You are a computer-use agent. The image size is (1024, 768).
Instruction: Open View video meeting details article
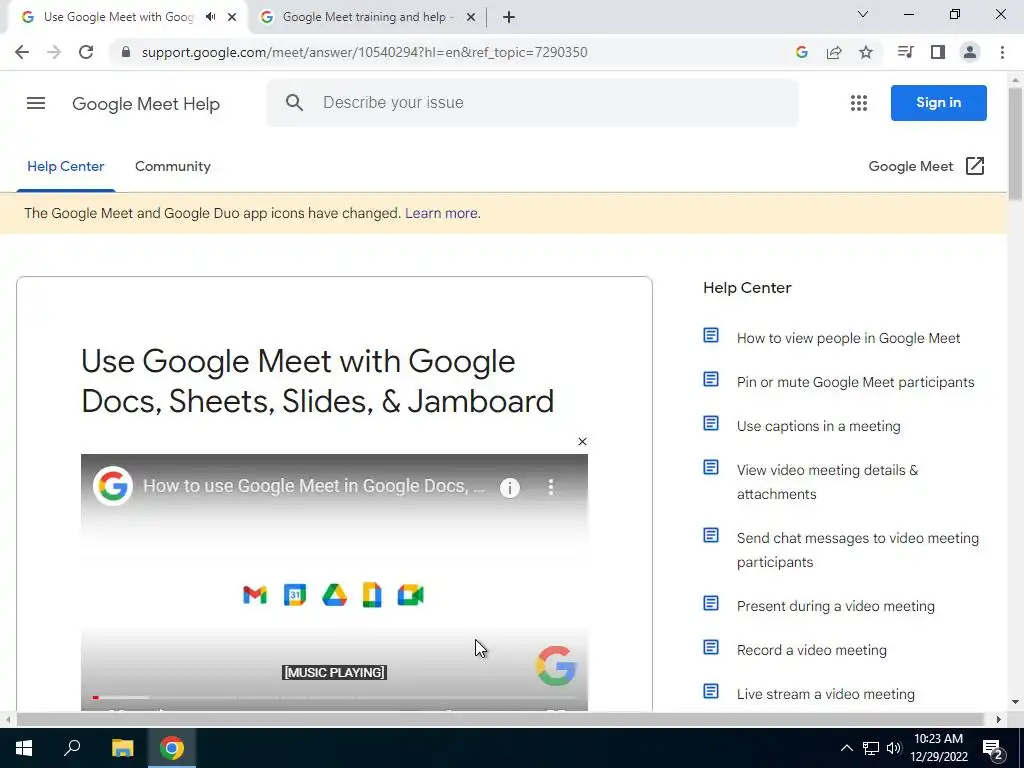pyautogui.click(x=827, y=482)
